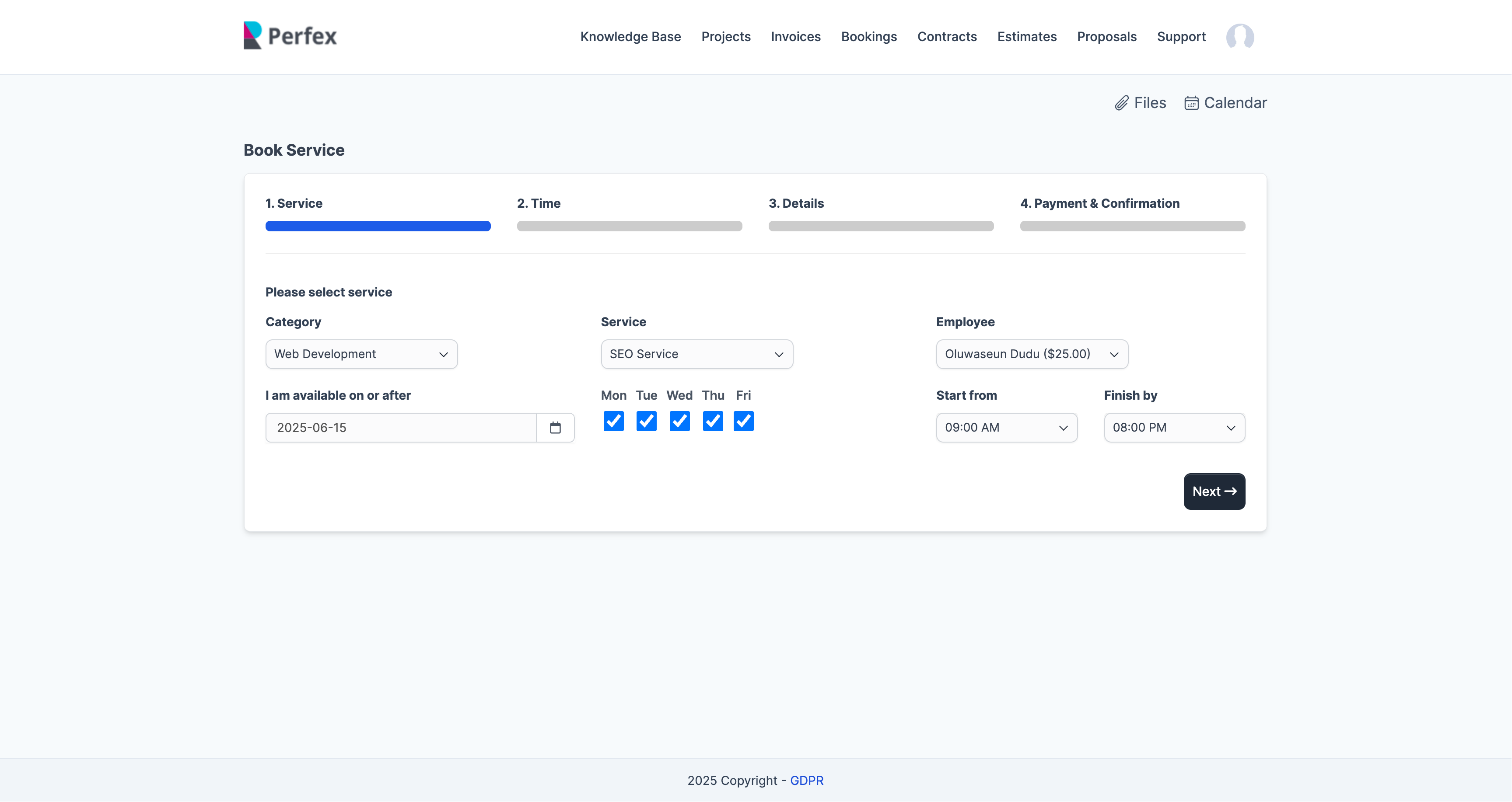Expand the Employee dropdown

point(1031,354)
